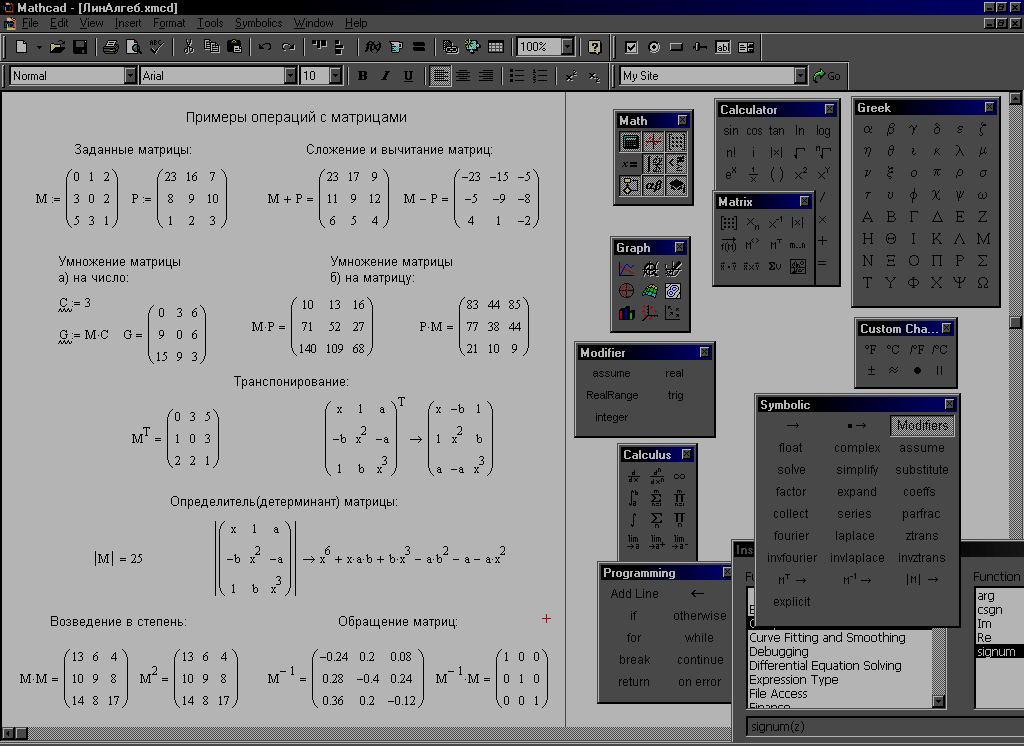The image size is (1024, 746).
Task: Click the Ω symbol in Greek palette
Action: [x=982, y=283]
